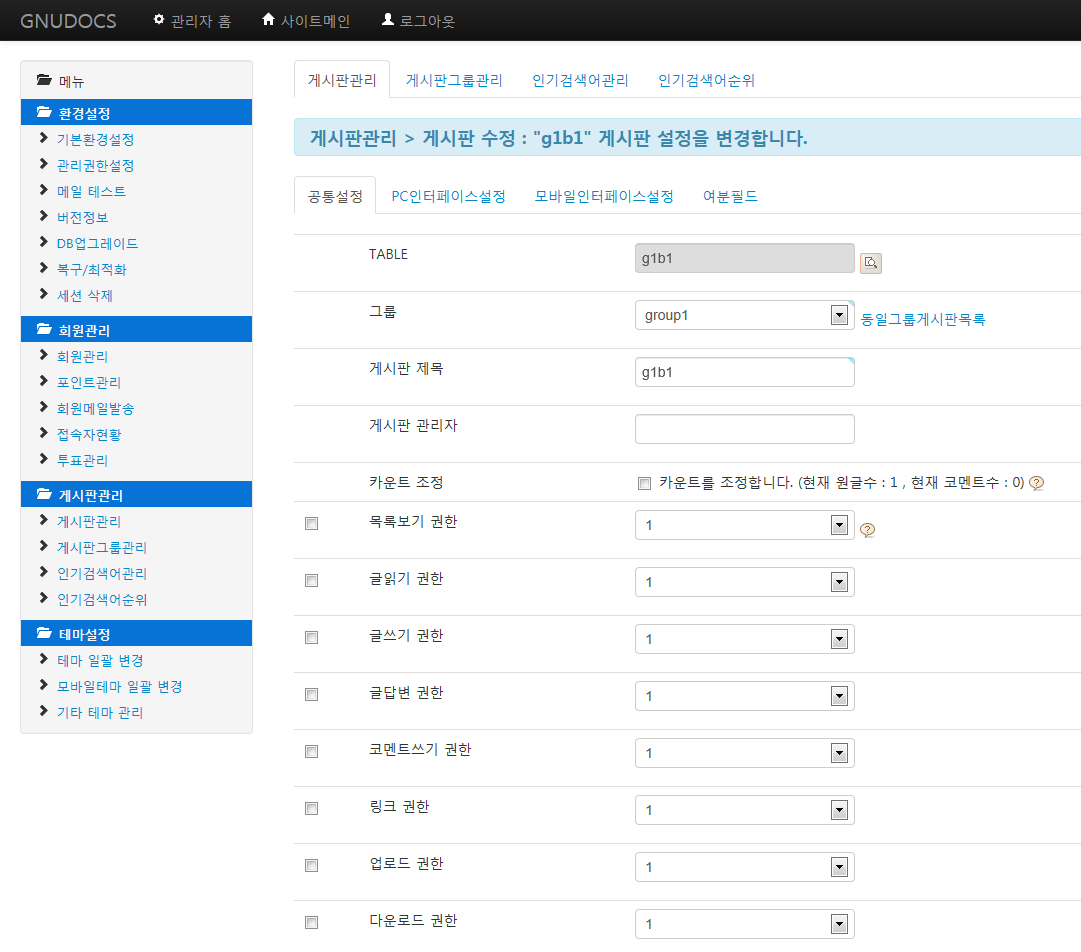Expand the 다운로드 권한 dropdown
This screenshot has width=1081, height=952.
coord(744,924)
